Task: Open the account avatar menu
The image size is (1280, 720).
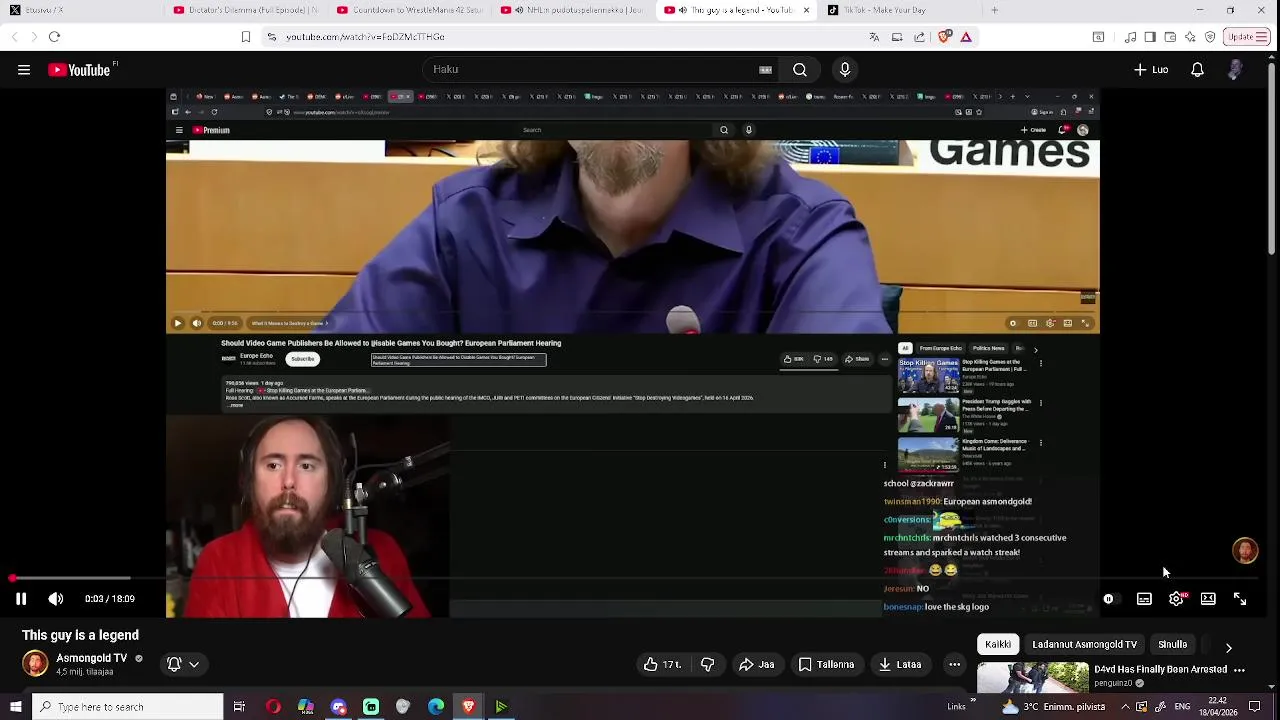Action: pos(1235,70)
